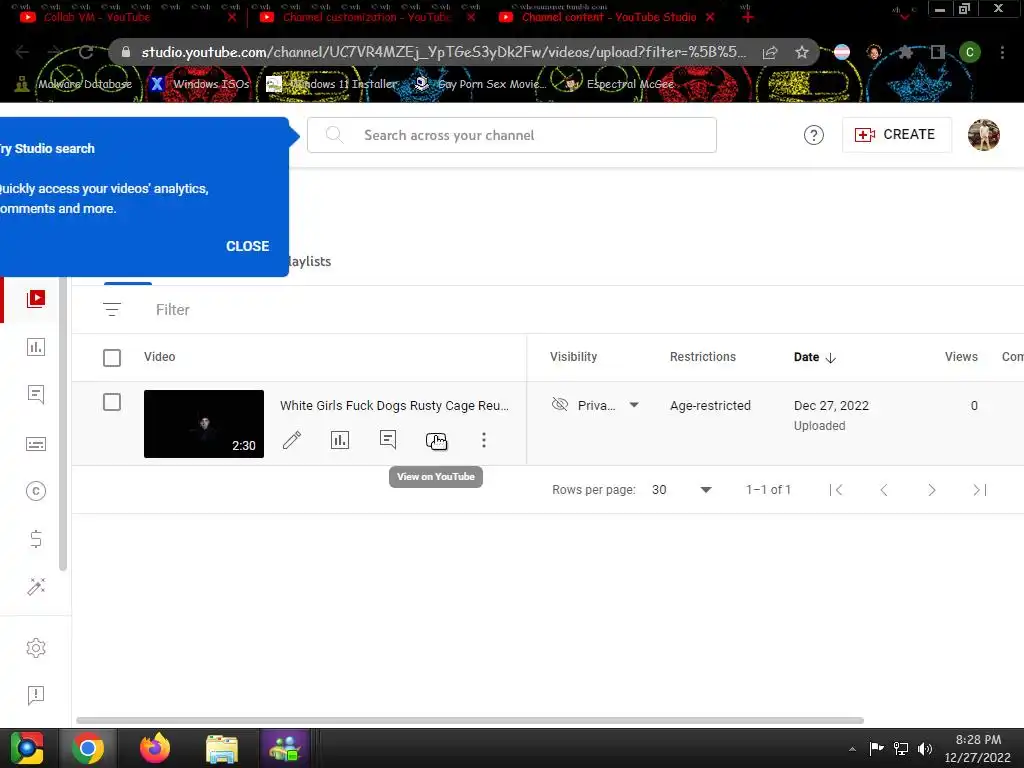Go to the first page of results

[x=836, y=490]
